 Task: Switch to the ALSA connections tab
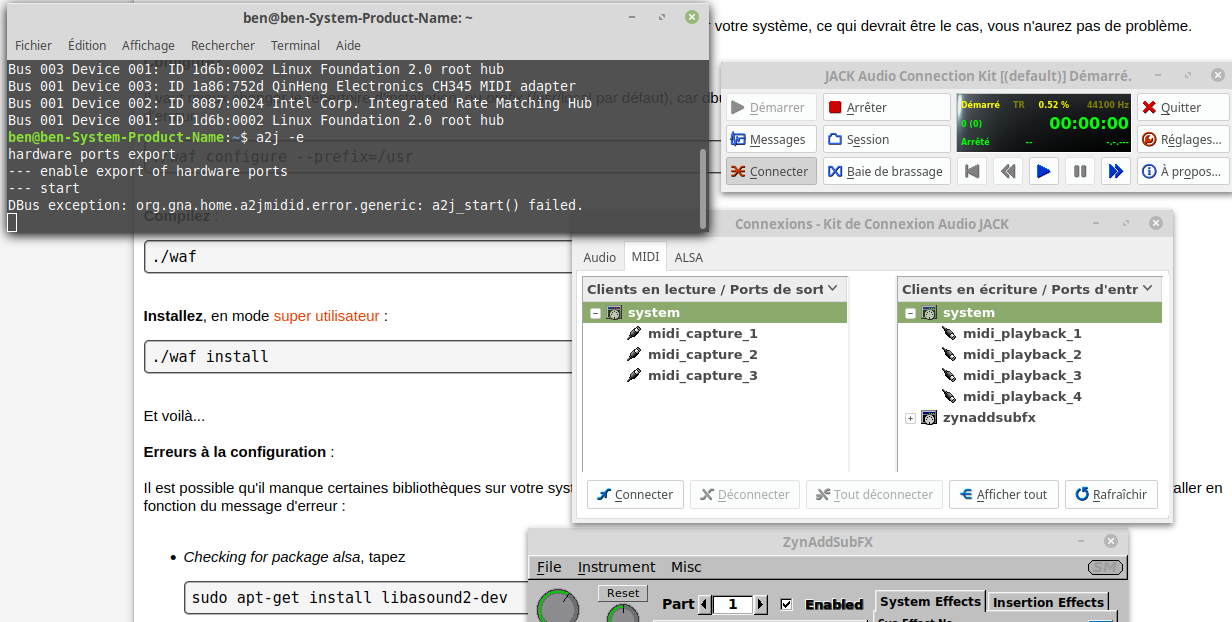click(688, 257)
